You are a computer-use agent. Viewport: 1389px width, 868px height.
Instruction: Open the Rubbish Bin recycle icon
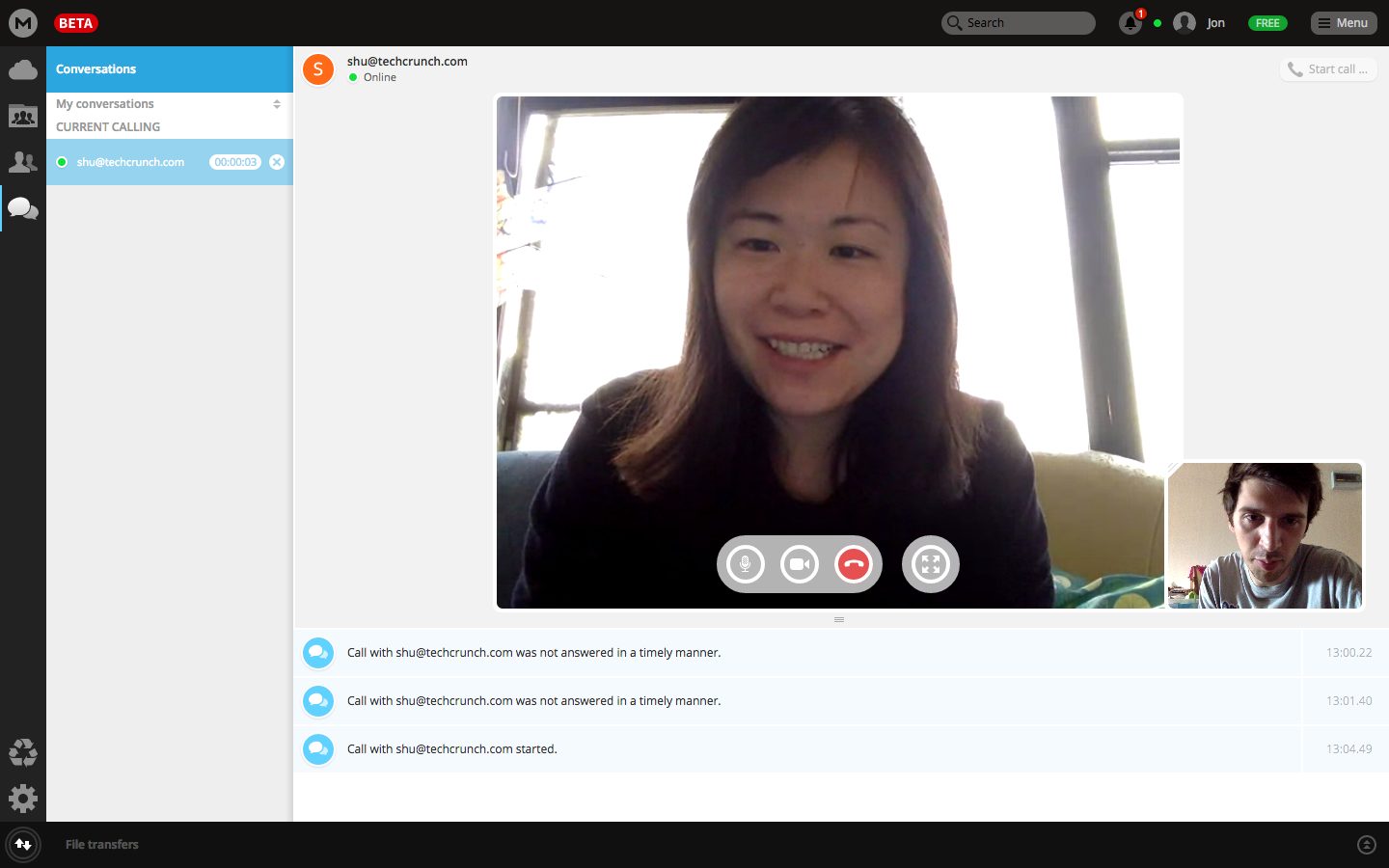point(23,752)
